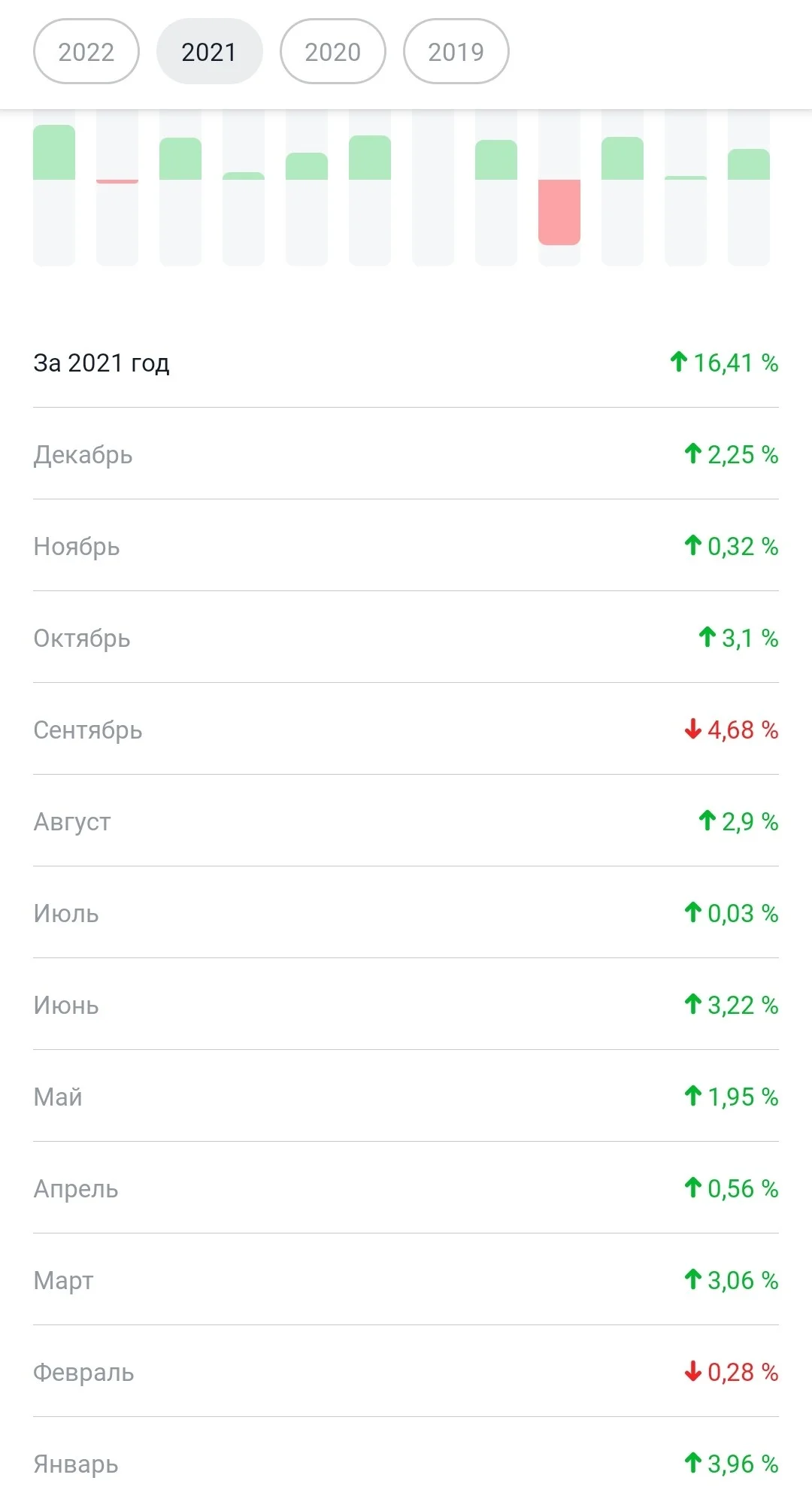Tap the red September bar in chart
The width and height of the screenshot is (812, 1505).
(559, 212)
